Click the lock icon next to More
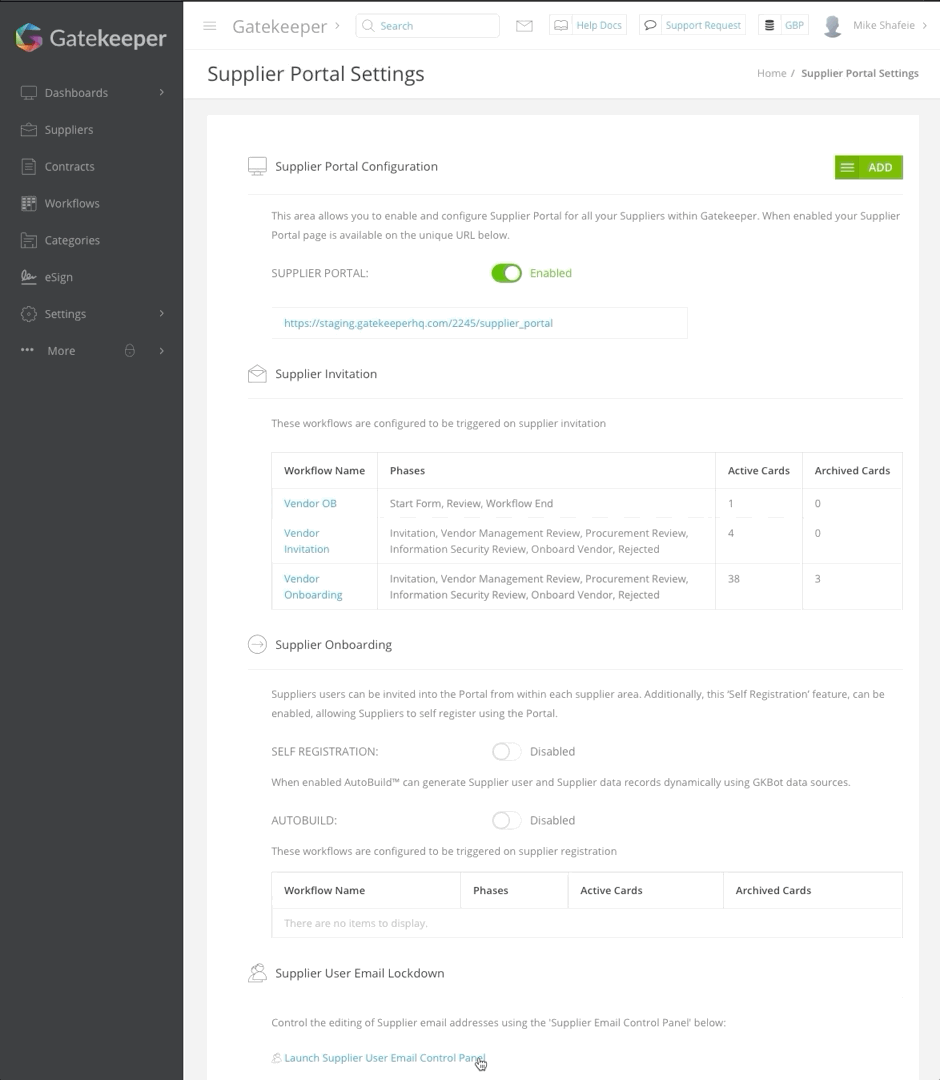The width and height of the screenshot is (940, 1080). coord(129,351)
